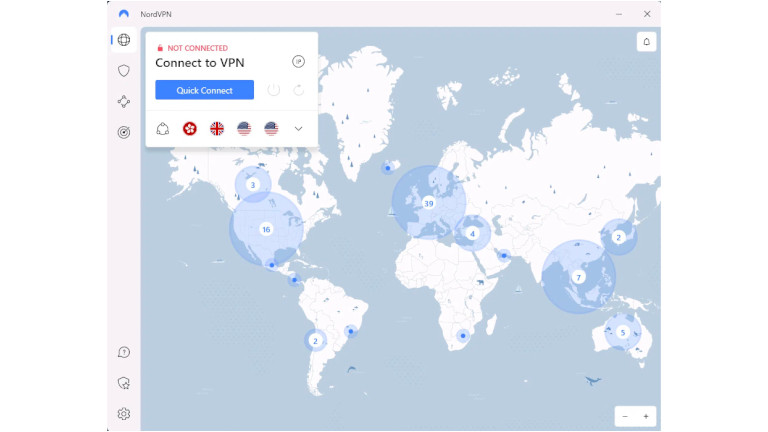768x432 pixels.
Task: Select the South Africa server dot
Action: point(463,336)
